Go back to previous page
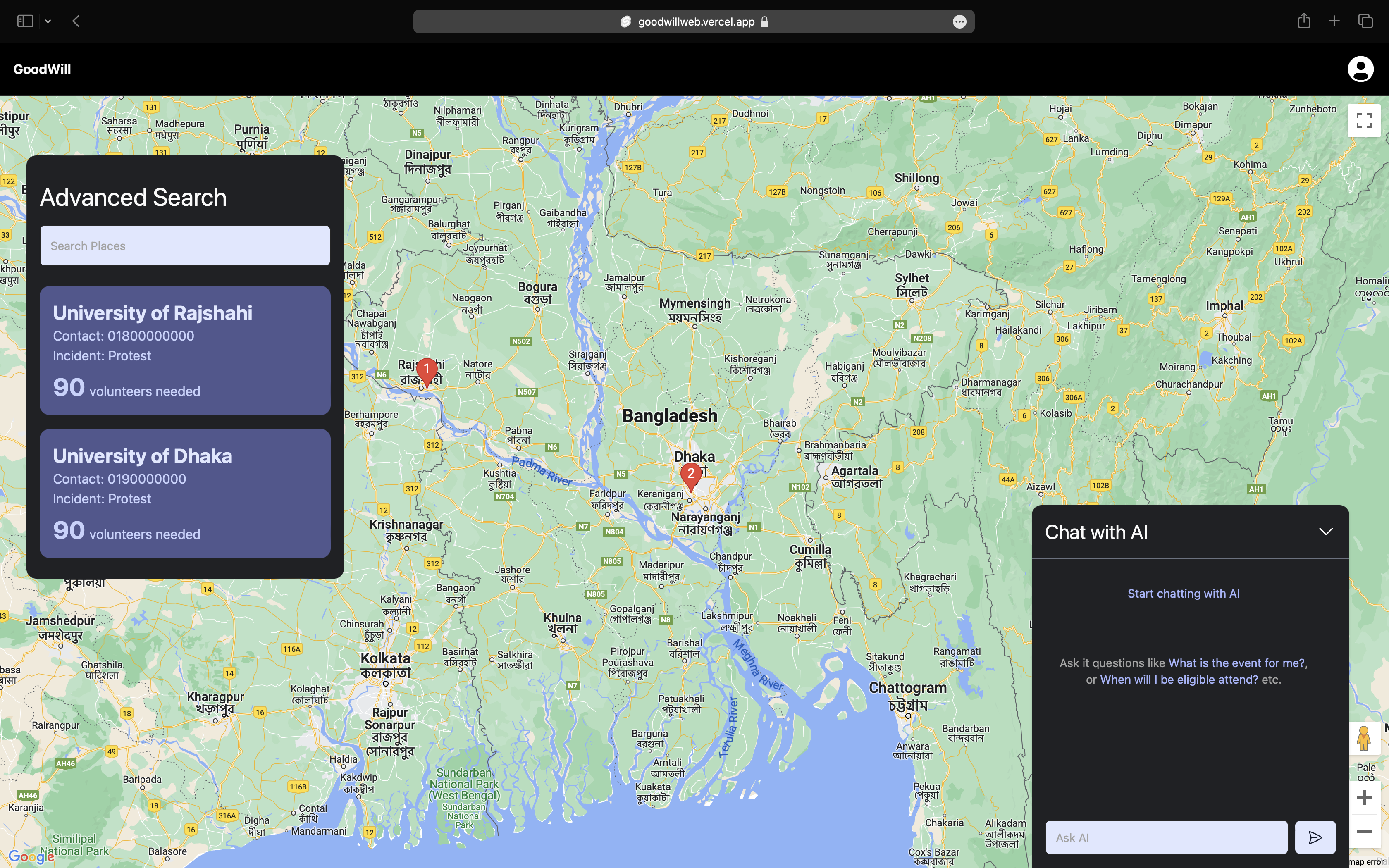 click(76, 21)
